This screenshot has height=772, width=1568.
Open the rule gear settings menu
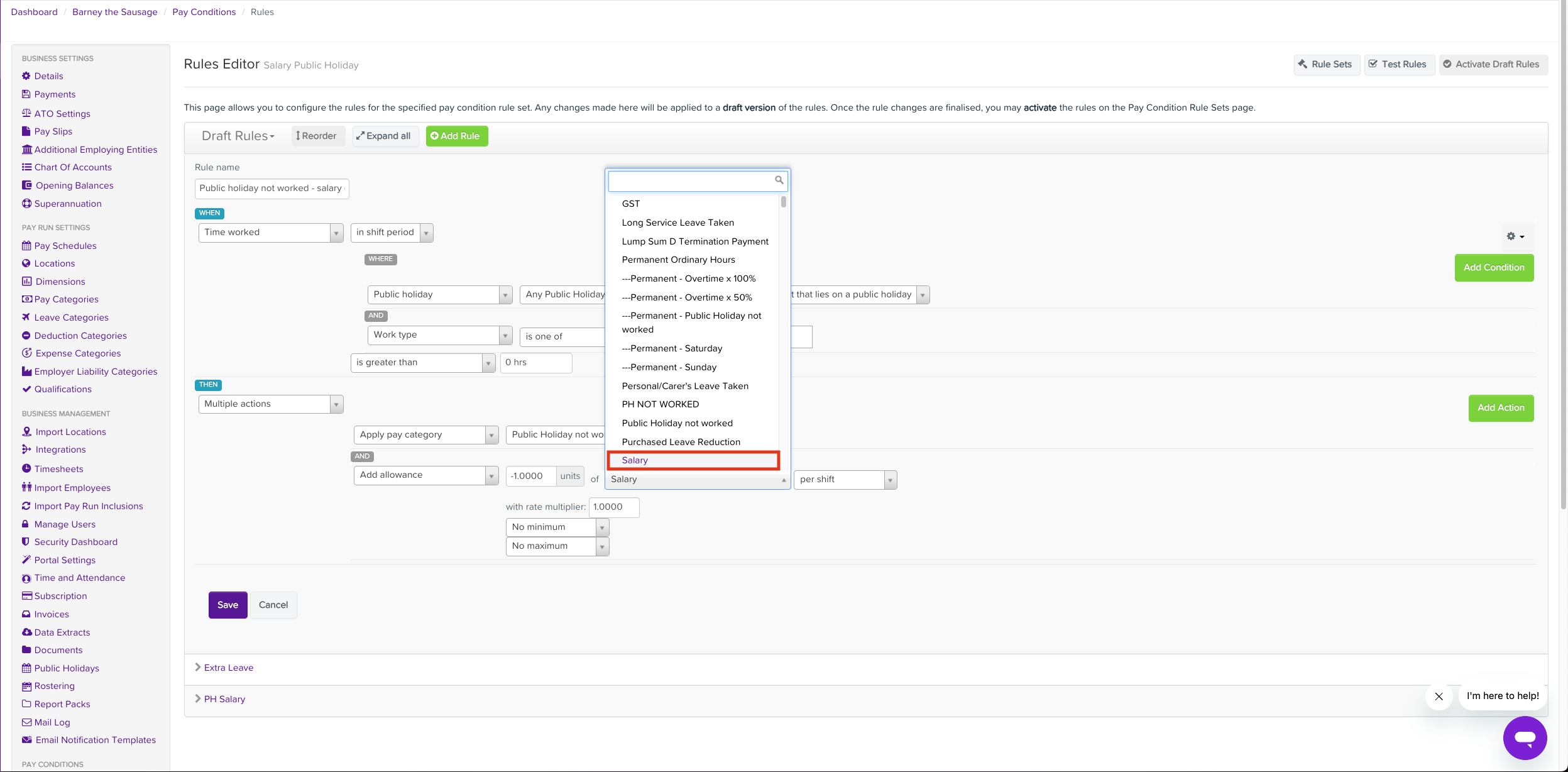(1515, 236)
